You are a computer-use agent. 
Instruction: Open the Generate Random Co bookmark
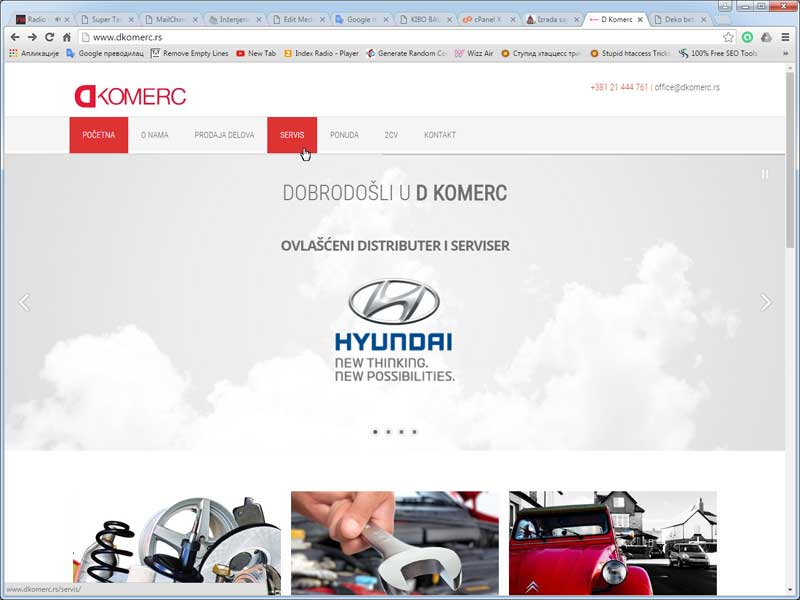(x=407, y=53)
